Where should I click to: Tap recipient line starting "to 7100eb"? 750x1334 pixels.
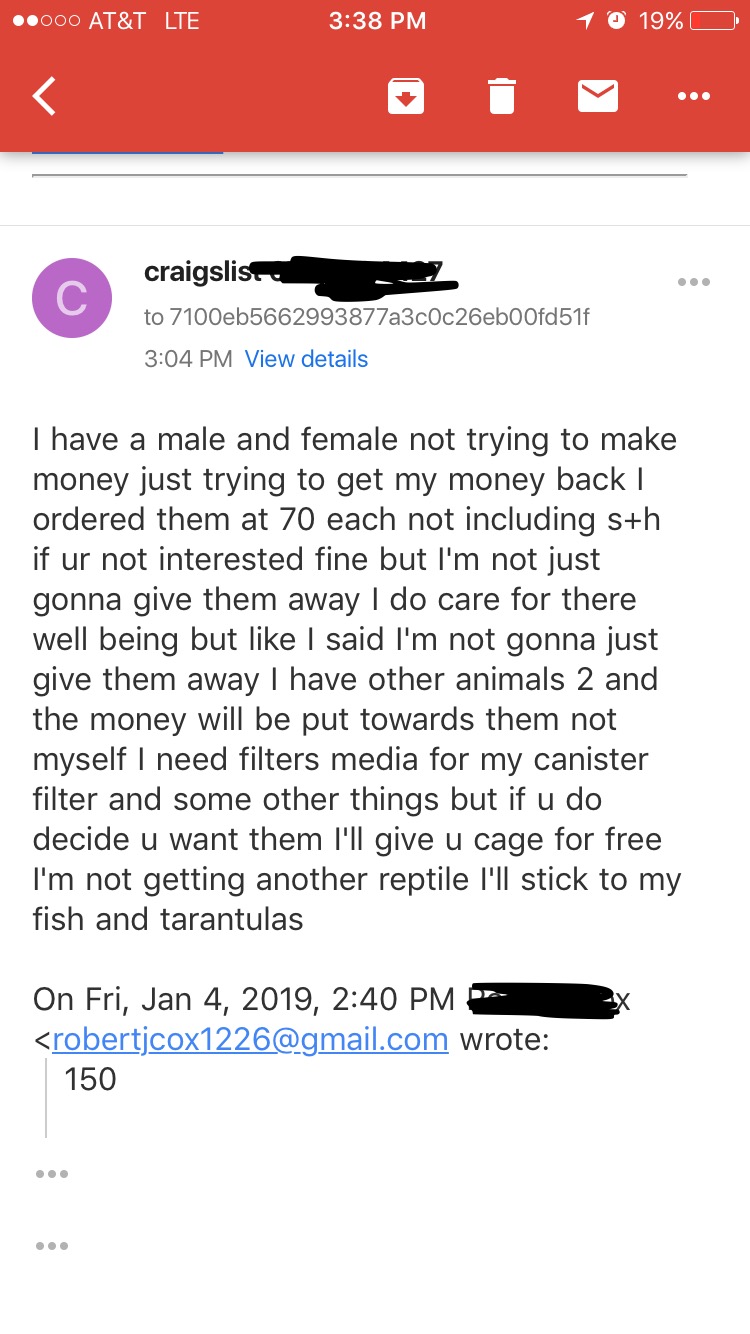click(366, 317)
